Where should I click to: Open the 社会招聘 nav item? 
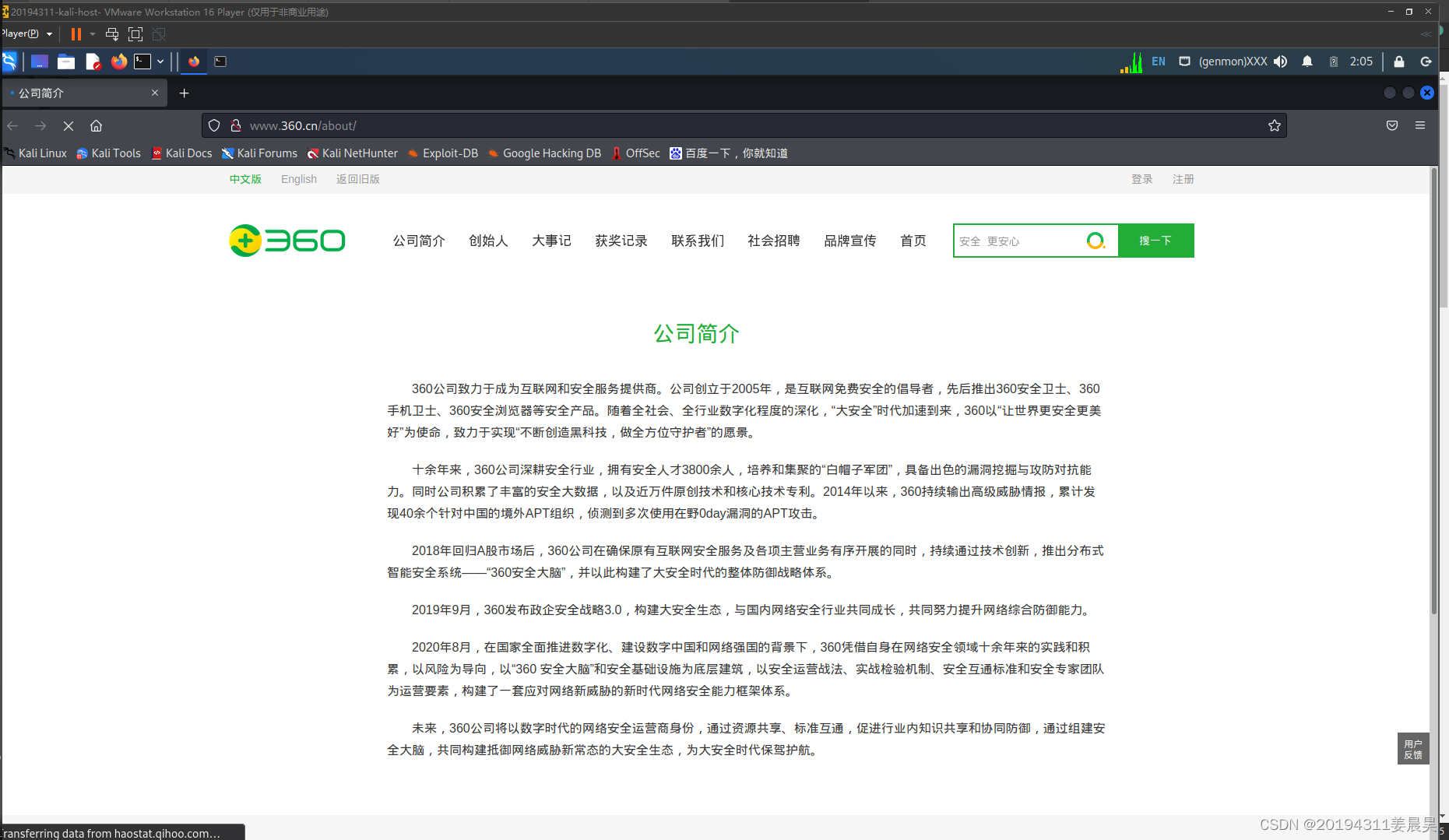coord(774,241)
